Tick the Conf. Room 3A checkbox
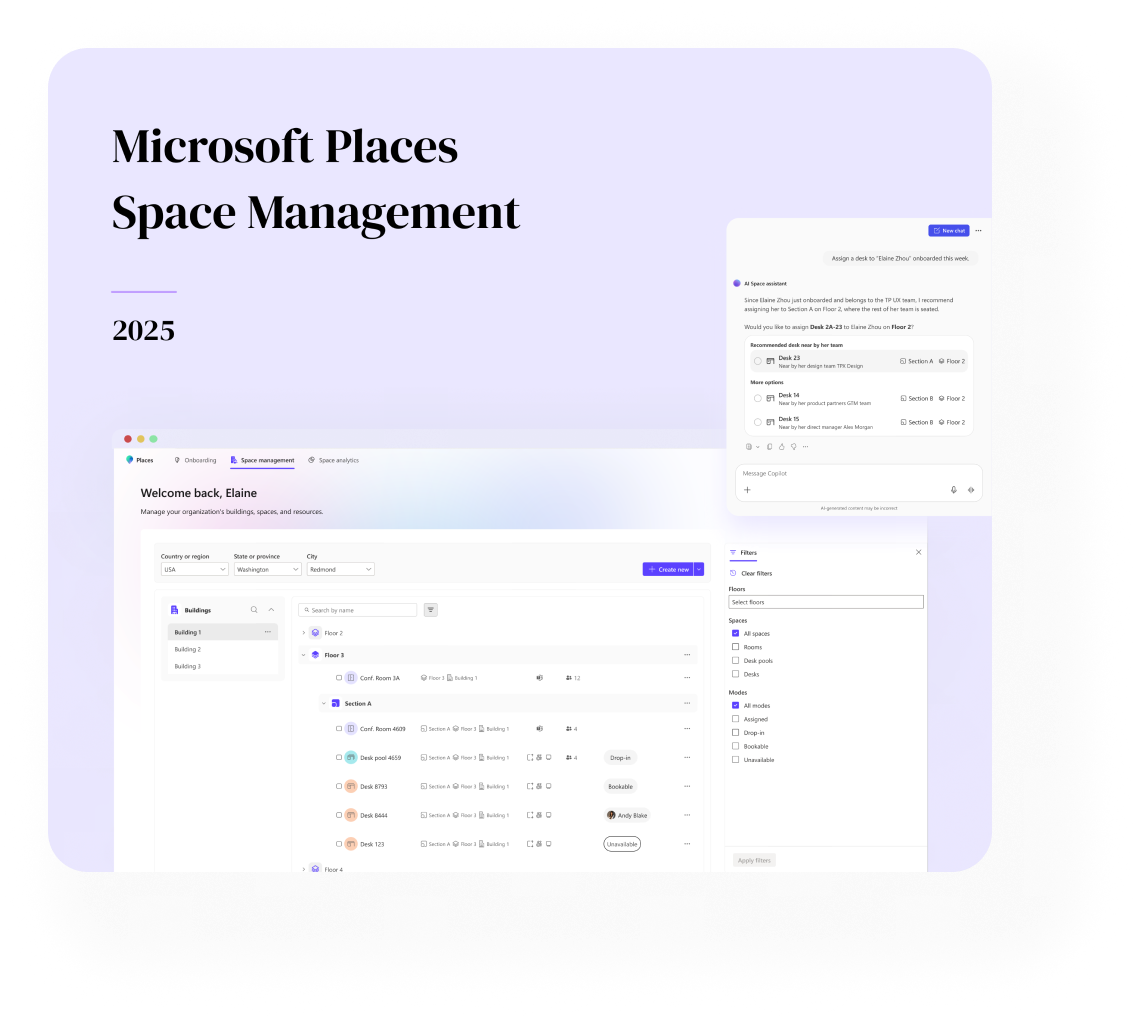Image resolution: width=1136 pixels, height=1016 pixels. [339, 678]
